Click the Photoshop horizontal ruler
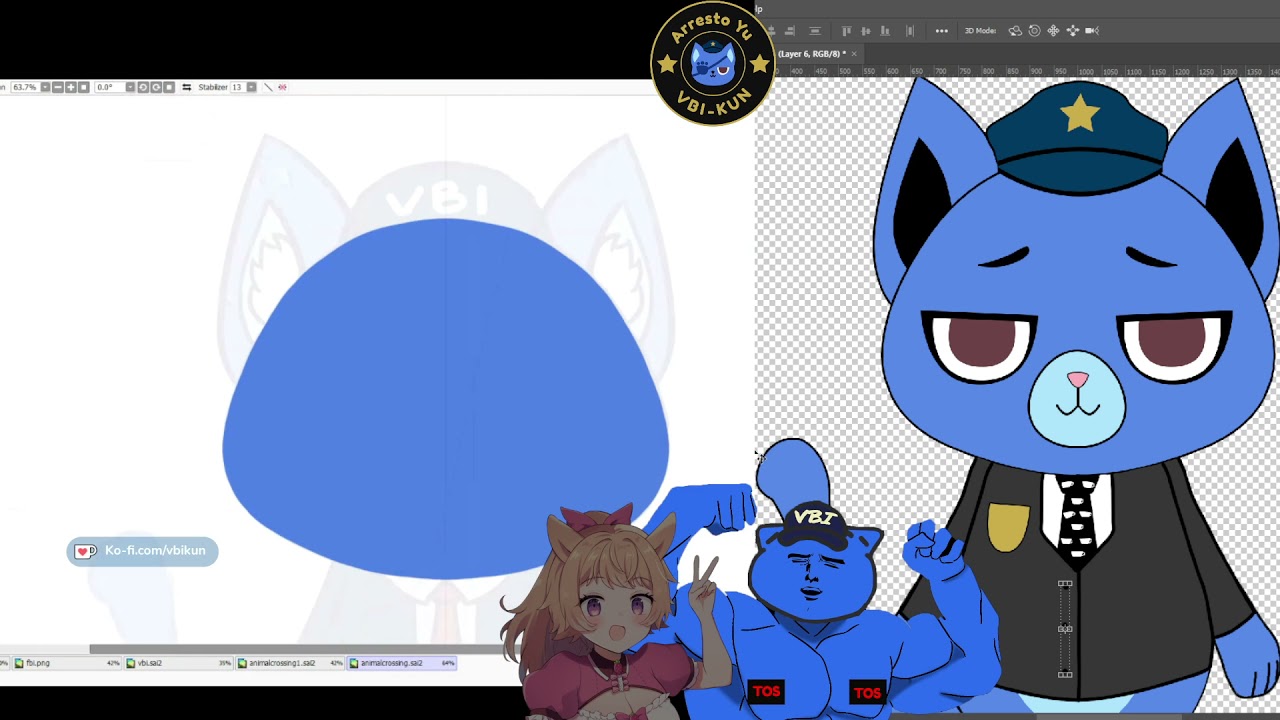This screenshot has width=1280, height=720. tap(1025, 71)
